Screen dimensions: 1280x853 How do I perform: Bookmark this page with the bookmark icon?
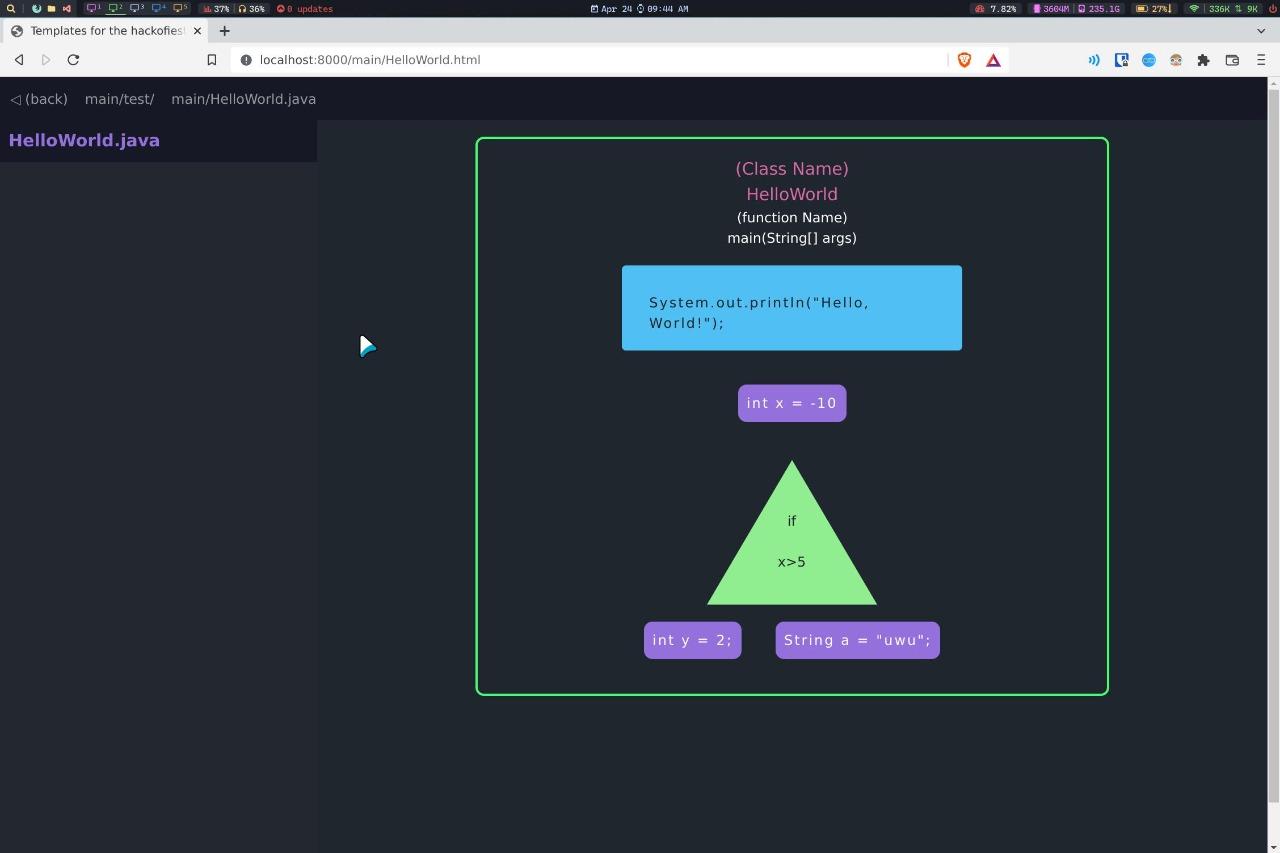(x=212, y=60)
